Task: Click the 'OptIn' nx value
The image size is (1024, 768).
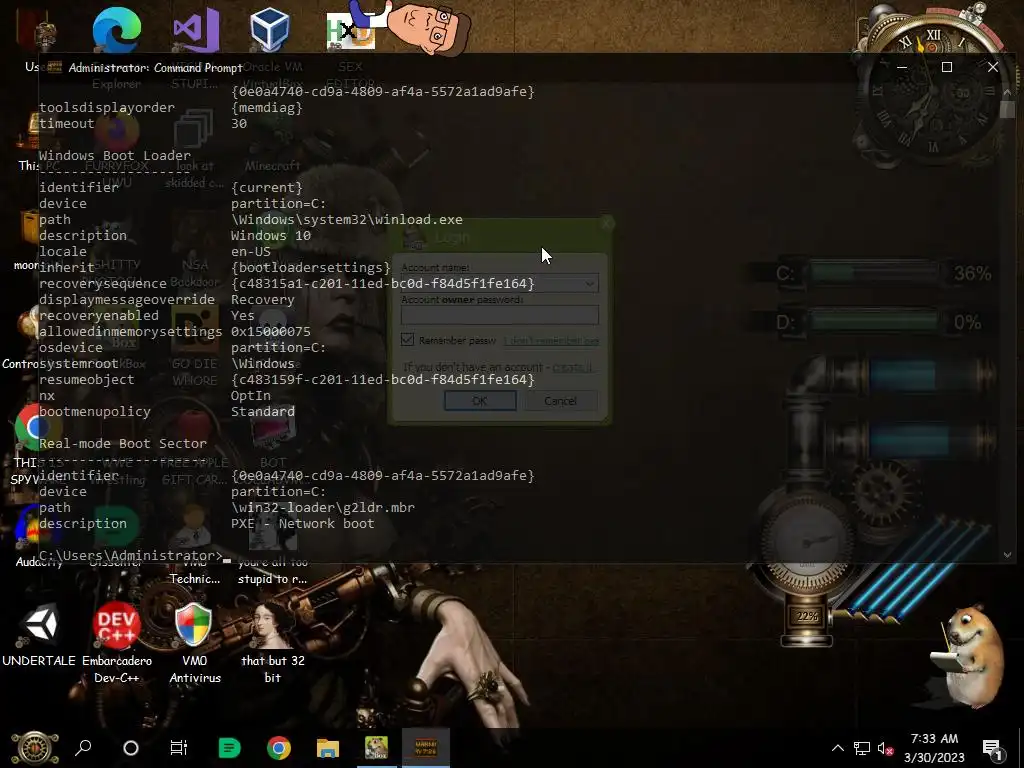Action: click(251, 396)
